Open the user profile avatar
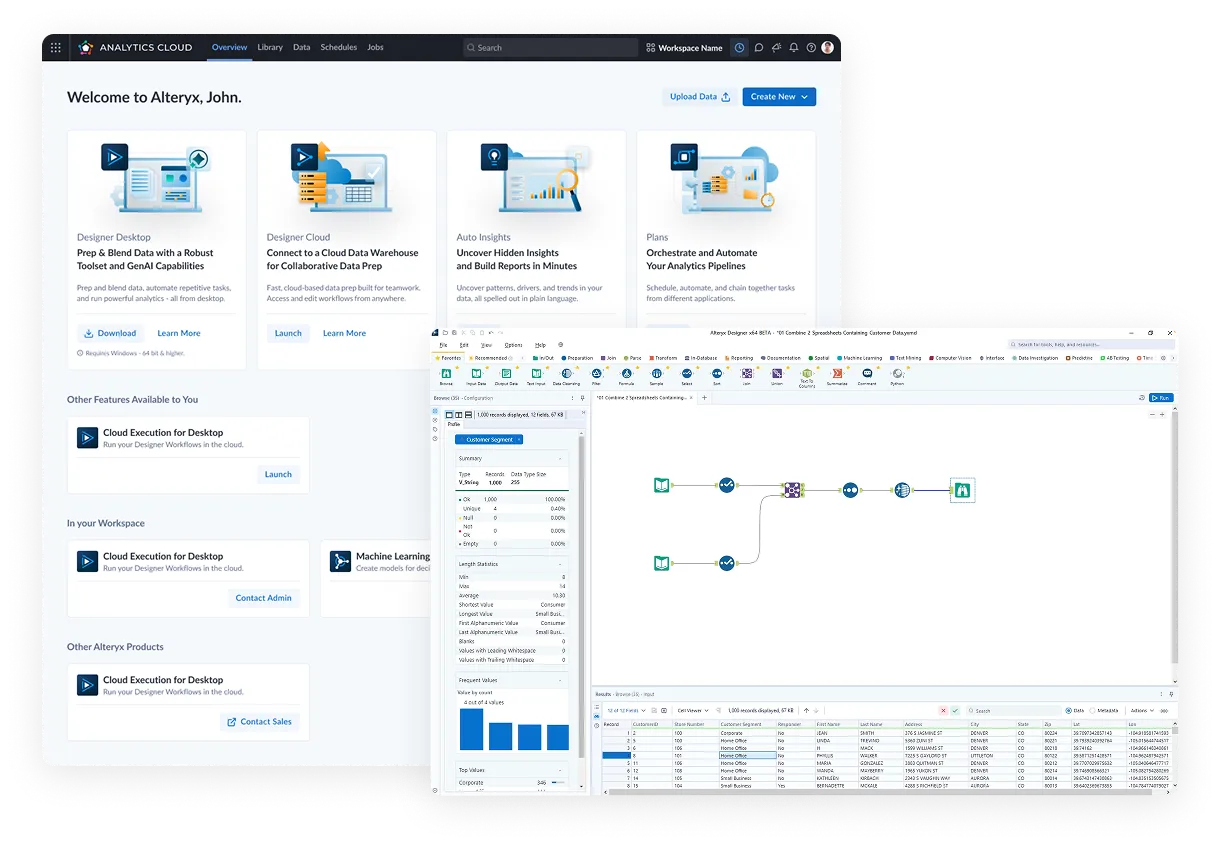The width and height of the screenshot is (1221, 846). pyautogui.click(x=828, y=47)
